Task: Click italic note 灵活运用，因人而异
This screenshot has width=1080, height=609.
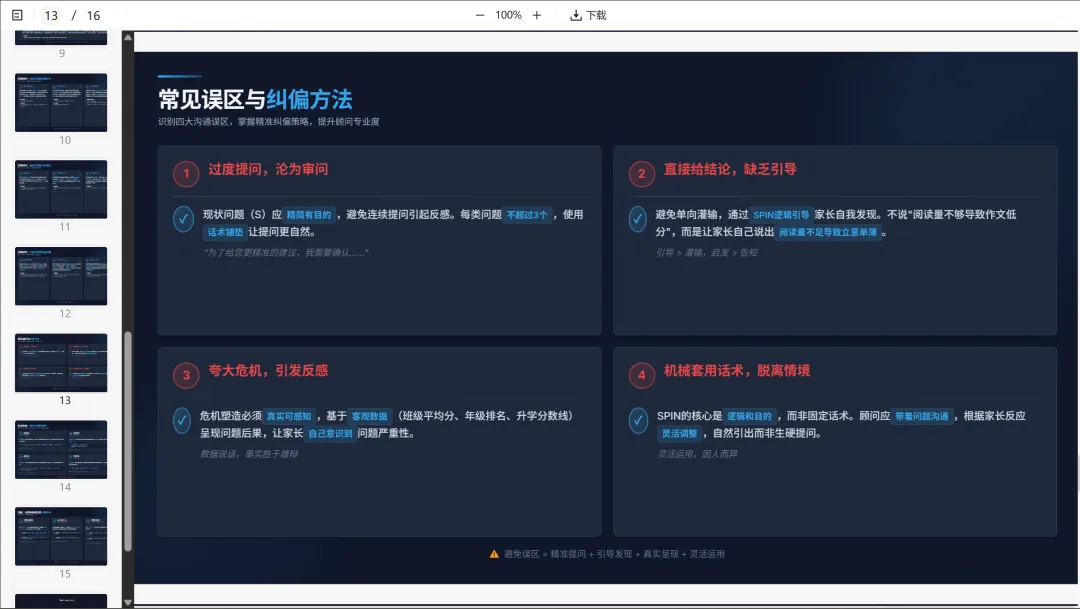Action: (696, 454)
